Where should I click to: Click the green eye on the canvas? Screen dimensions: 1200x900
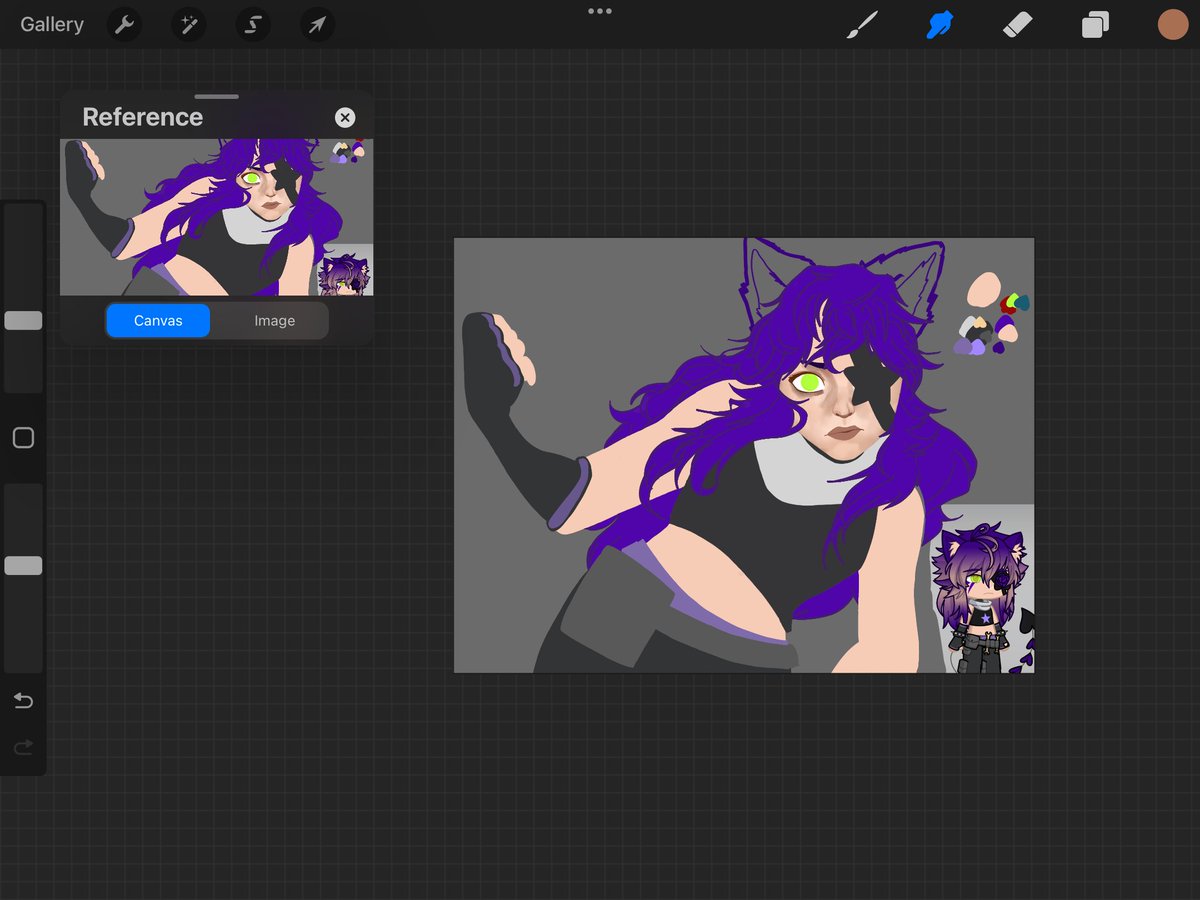point(808,381)
